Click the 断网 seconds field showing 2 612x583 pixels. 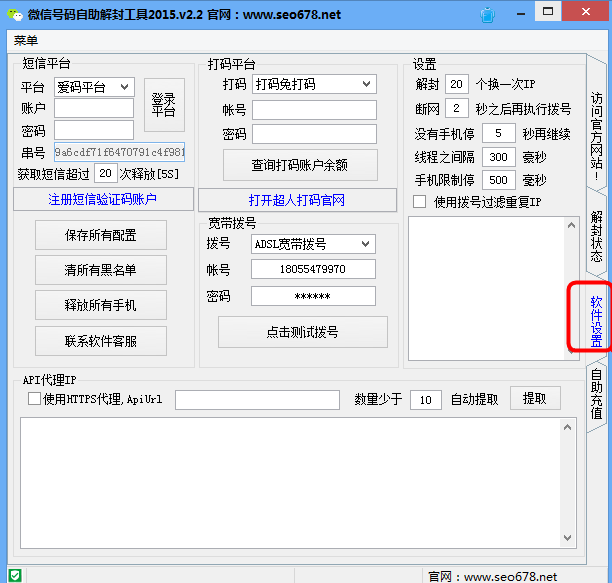tap(457, 108)
